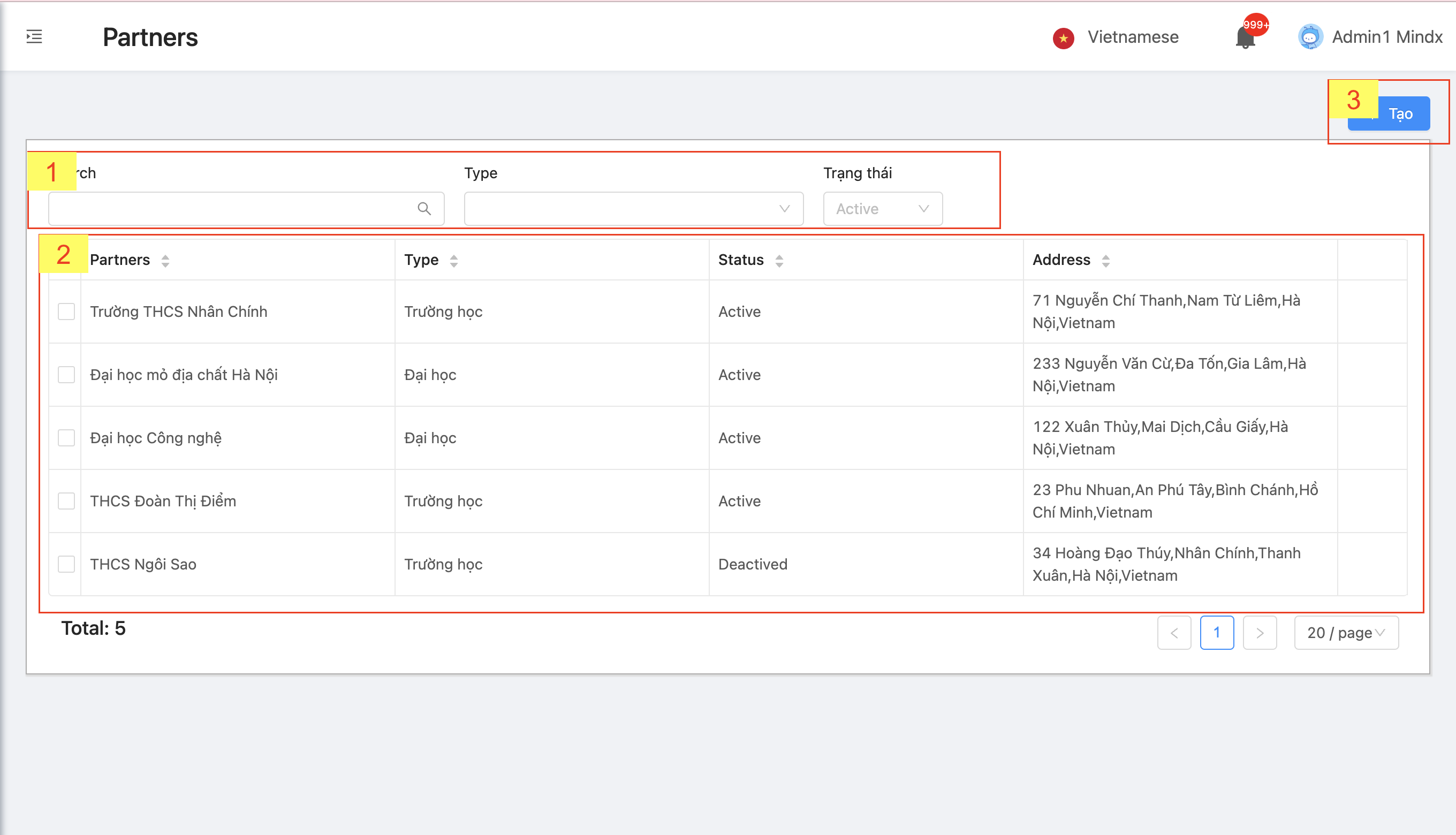Viewport: 1456px width, 835px height.
Task: Go to pagination page 1
Action: [x=1216, y=633]
